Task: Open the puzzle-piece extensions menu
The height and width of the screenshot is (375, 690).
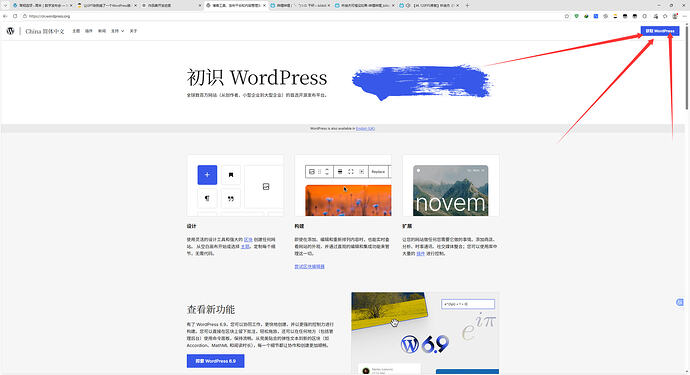Action: pyautogui.click(x=665, y=16)
